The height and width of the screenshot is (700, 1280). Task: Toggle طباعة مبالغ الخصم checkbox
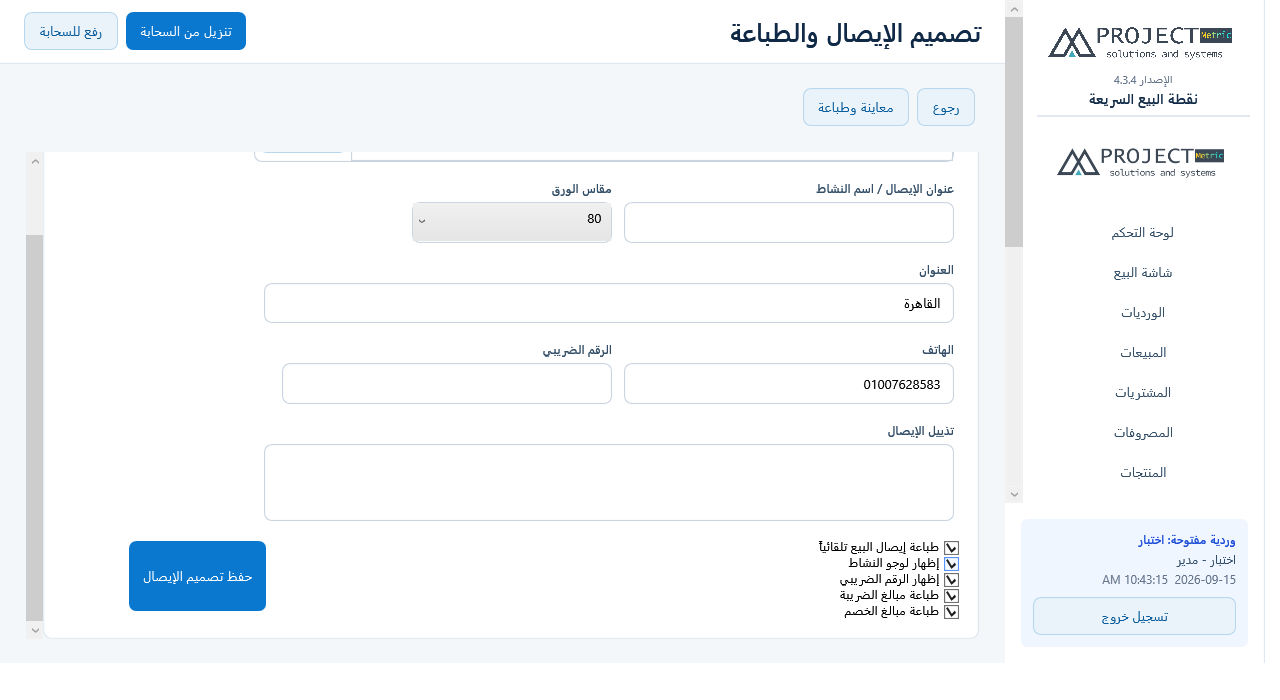952,612
